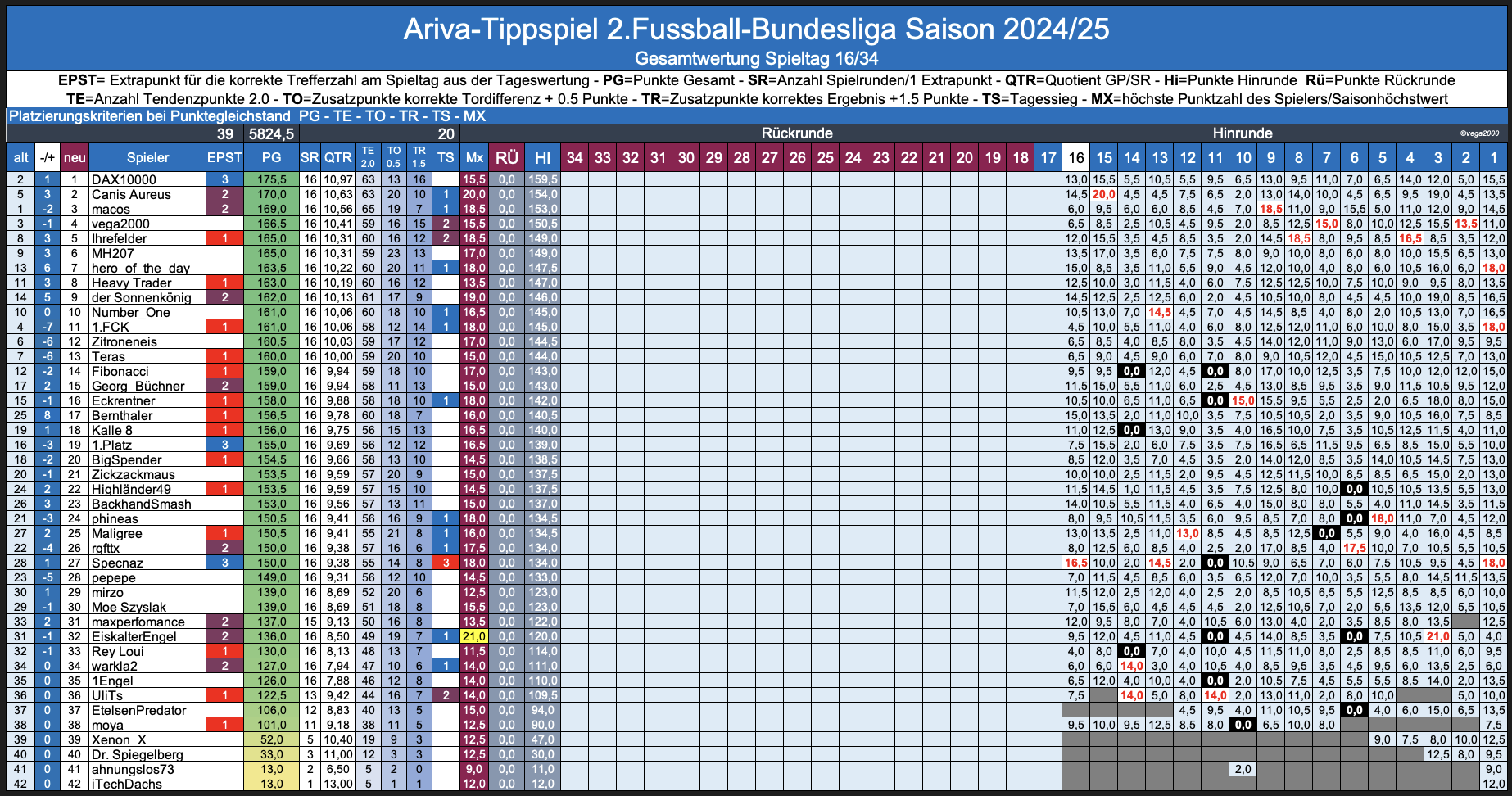Screen dimensions: 1512x796
Task: Click player name 'phineas'
Action: coord(115,518)
